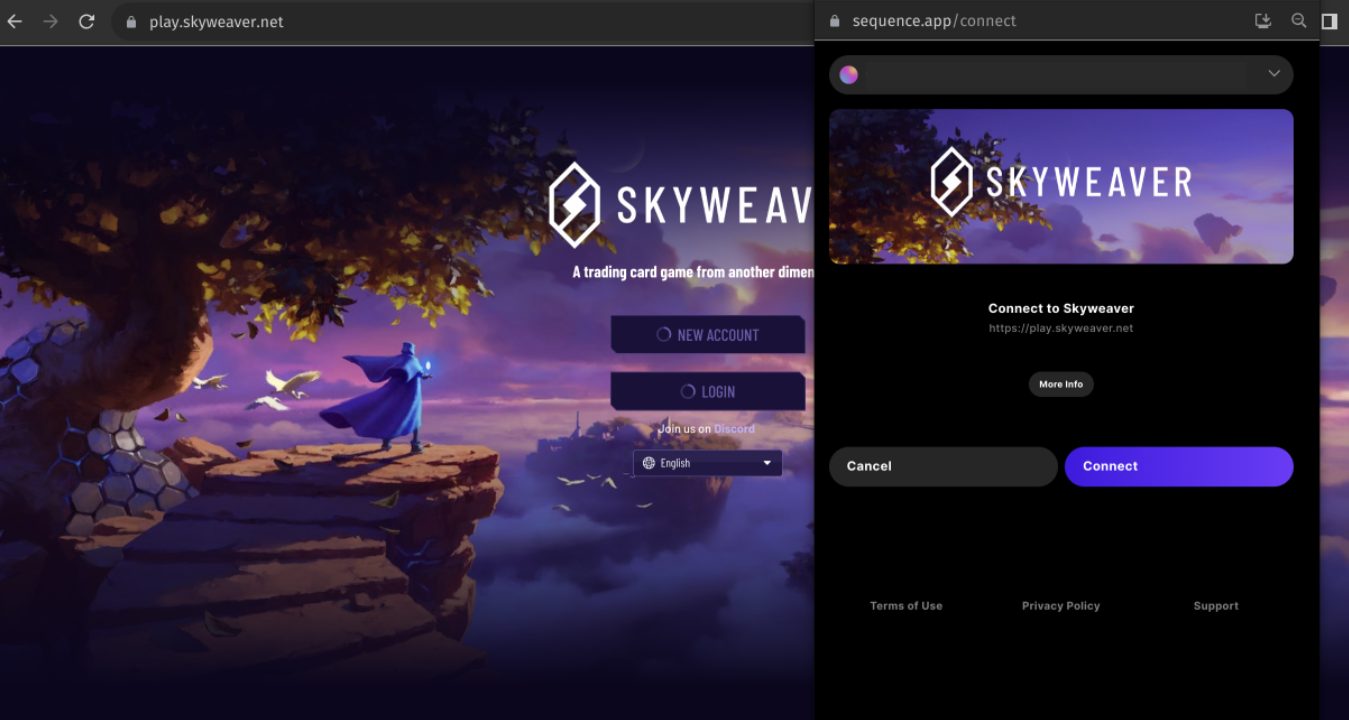
Task: Open the browser side panel icon
Action: coord(1329,21)
